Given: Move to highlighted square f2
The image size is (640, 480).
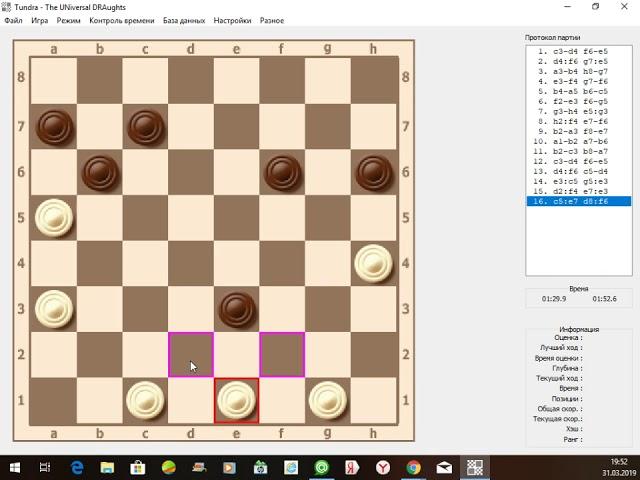Looking at the screenshot, I should point(282,354).
